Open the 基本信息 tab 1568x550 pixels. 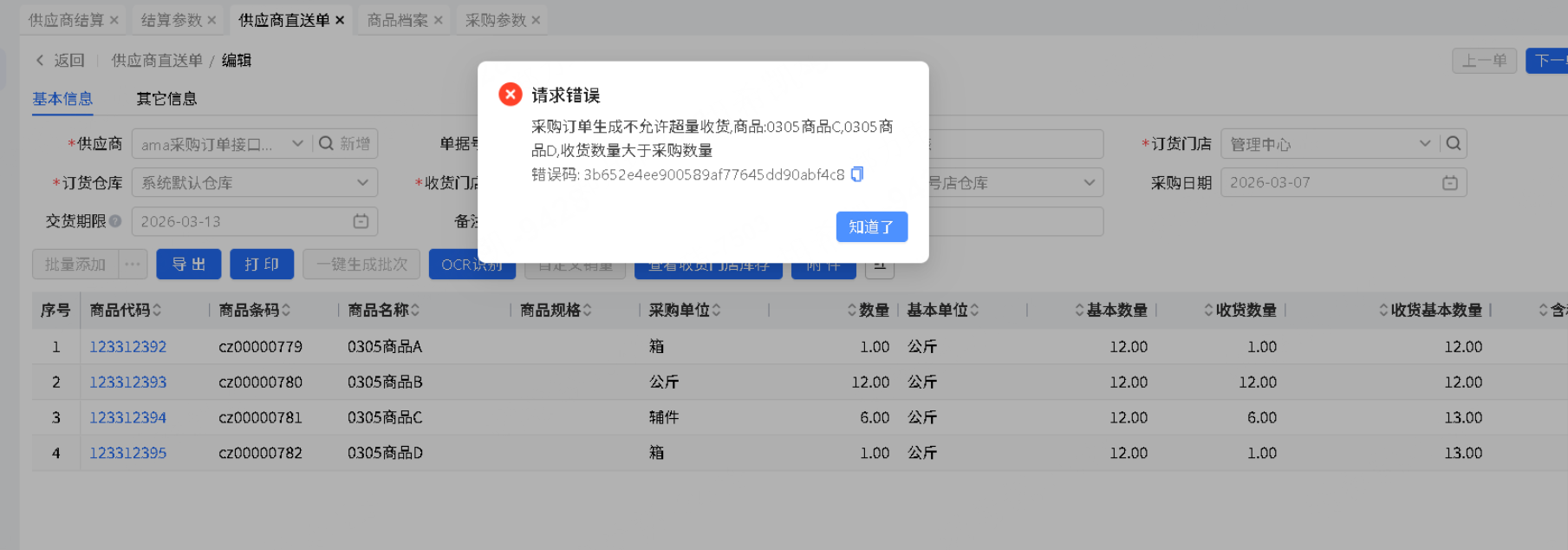click(x=62, y=99)
